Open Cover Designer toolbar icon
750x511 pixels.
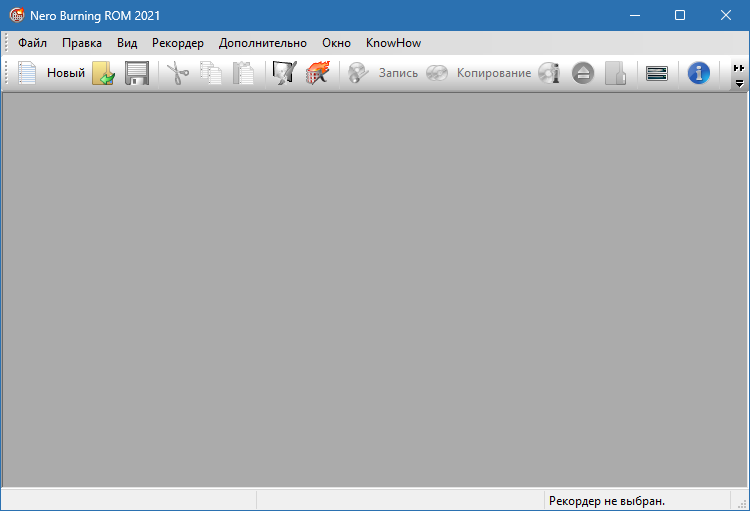pos(285,73)
